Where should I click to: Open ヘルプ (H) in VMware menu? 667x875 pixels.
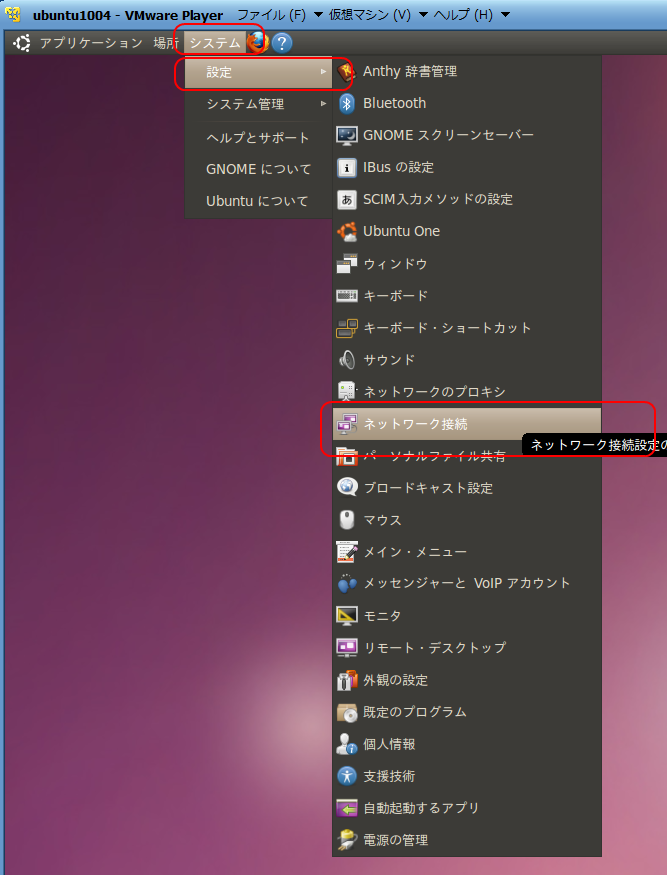[463, 15]
